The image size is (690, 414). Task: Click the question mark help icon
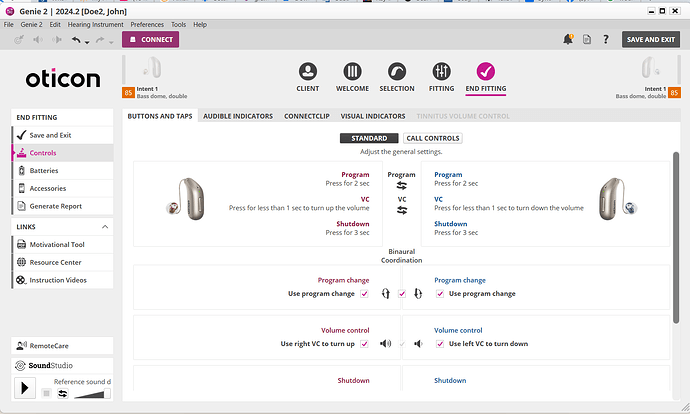[606, 39]
